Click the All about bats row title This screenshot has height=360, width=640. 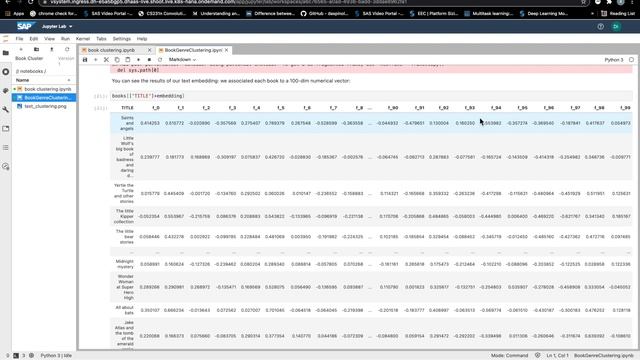124,310
